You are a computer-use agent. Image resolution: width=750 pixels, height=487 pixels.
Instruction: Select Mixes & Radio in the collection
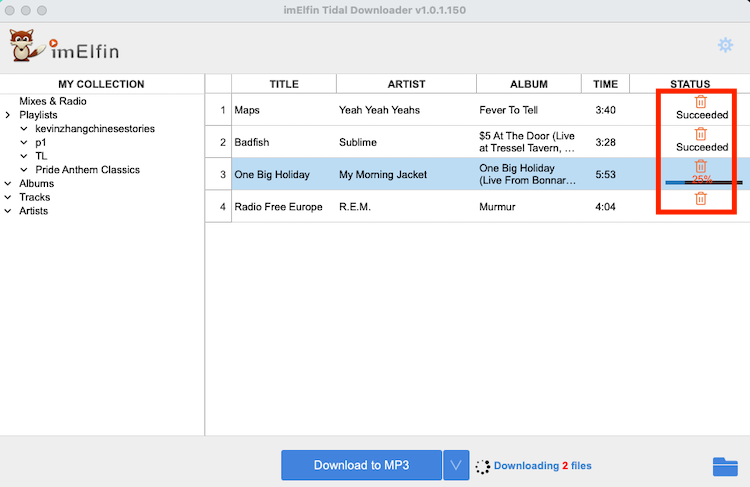[x=53, y=101]
